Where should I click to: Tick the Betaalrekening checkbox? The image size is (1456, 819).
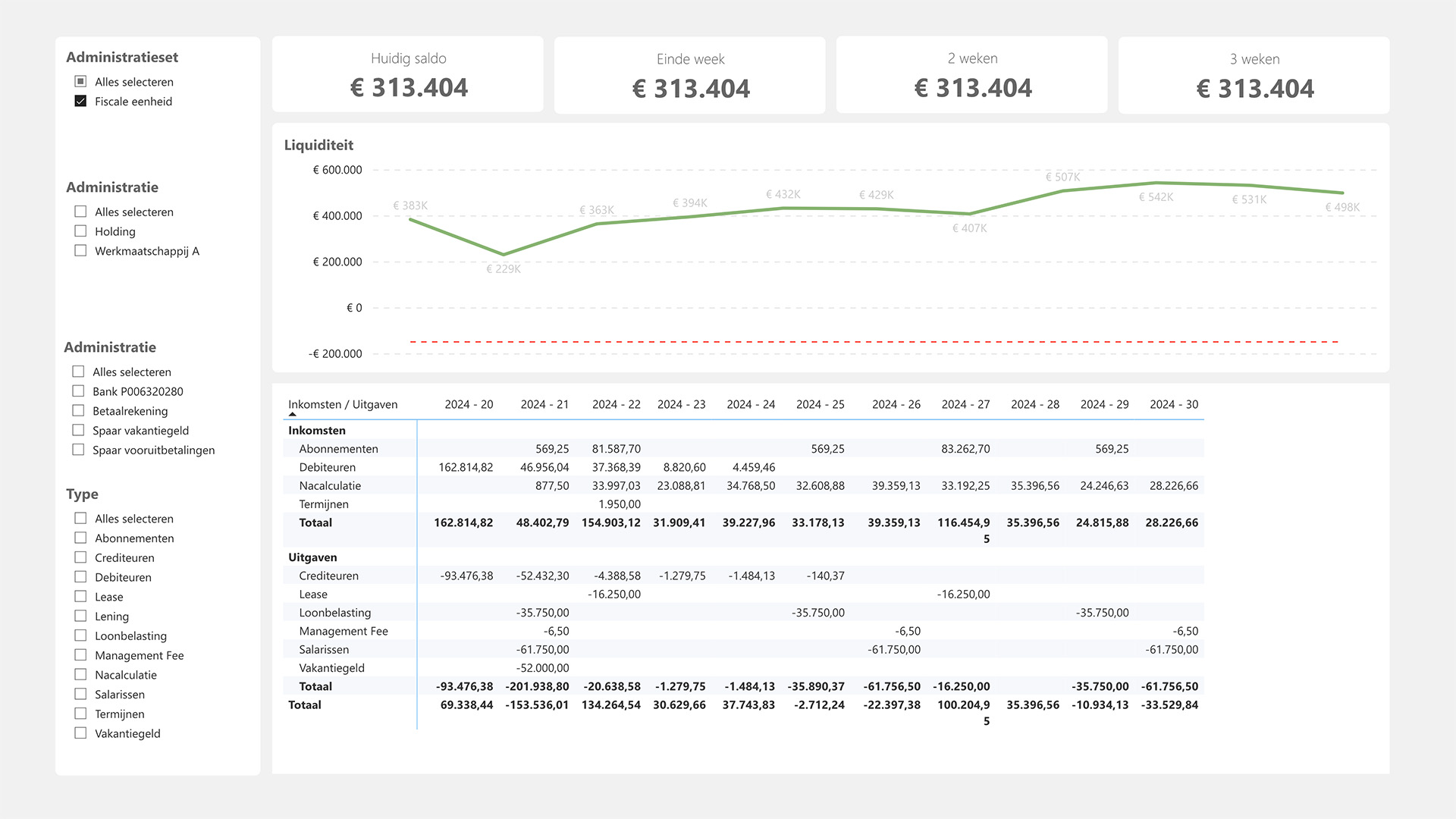click(x=78, y=411)
